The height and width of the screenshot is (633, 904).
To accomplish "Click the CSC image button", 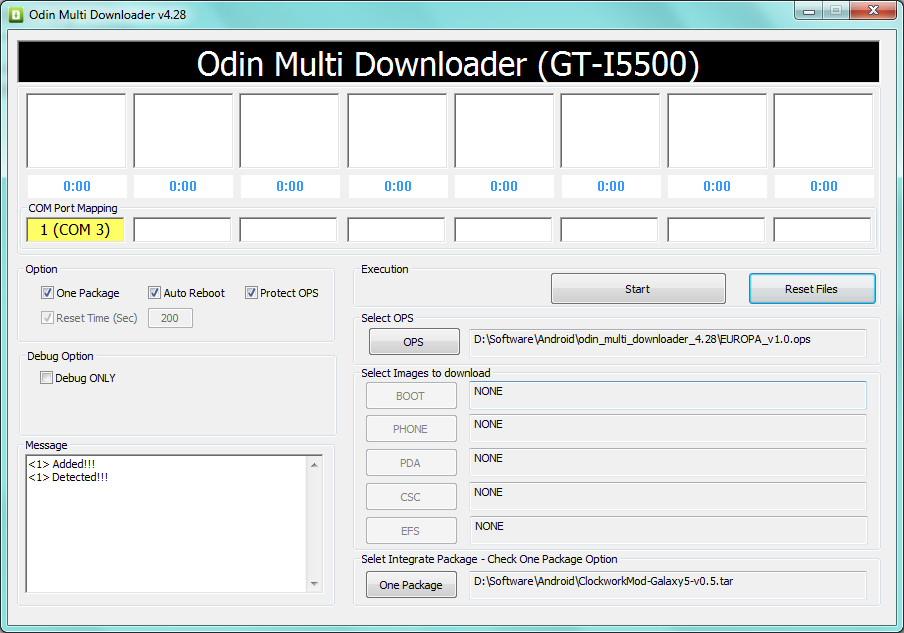I will coord(410,497).
